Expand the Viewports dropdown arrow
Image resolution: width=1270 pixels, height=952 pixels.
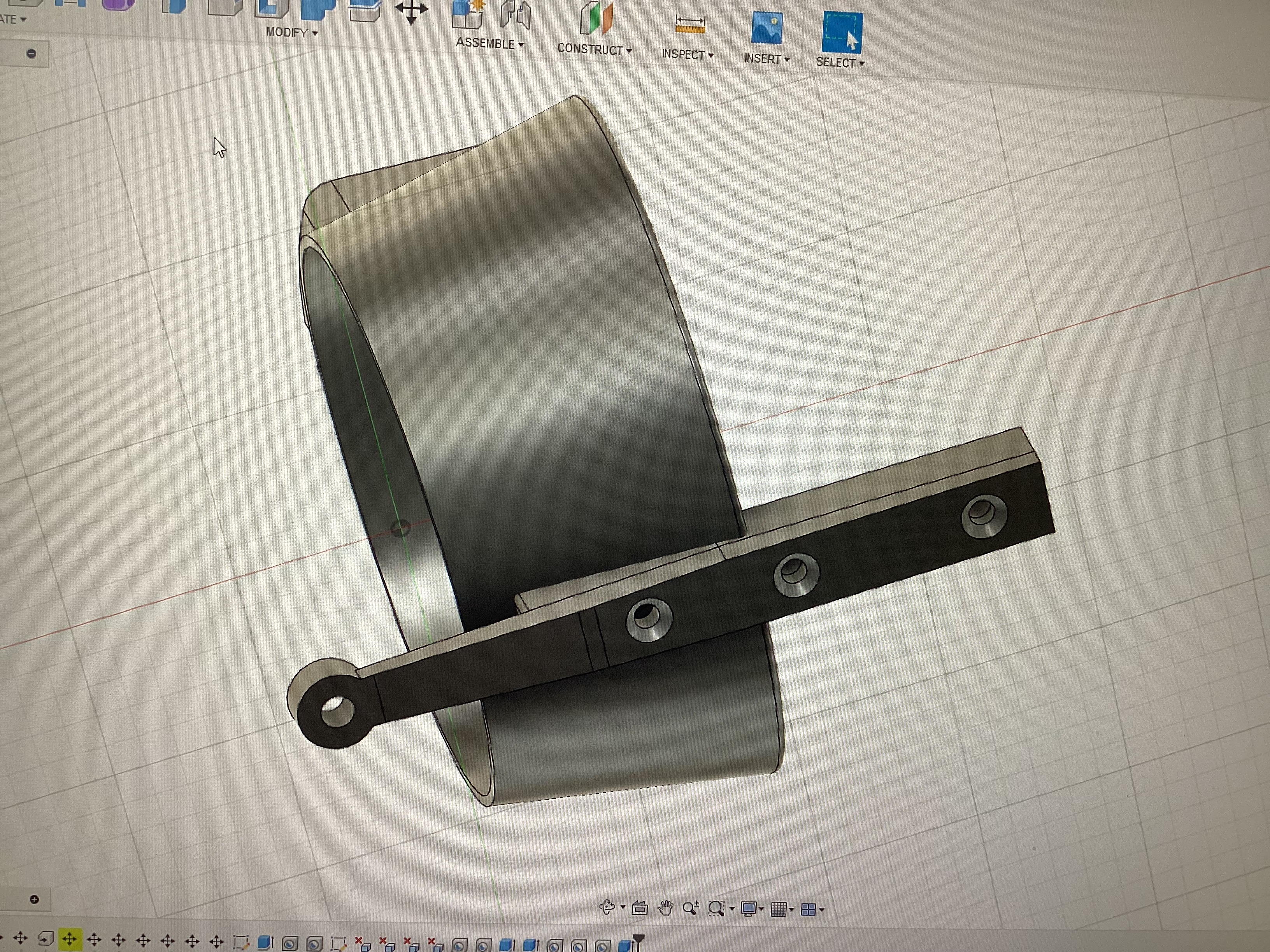(x=822, y=910)
